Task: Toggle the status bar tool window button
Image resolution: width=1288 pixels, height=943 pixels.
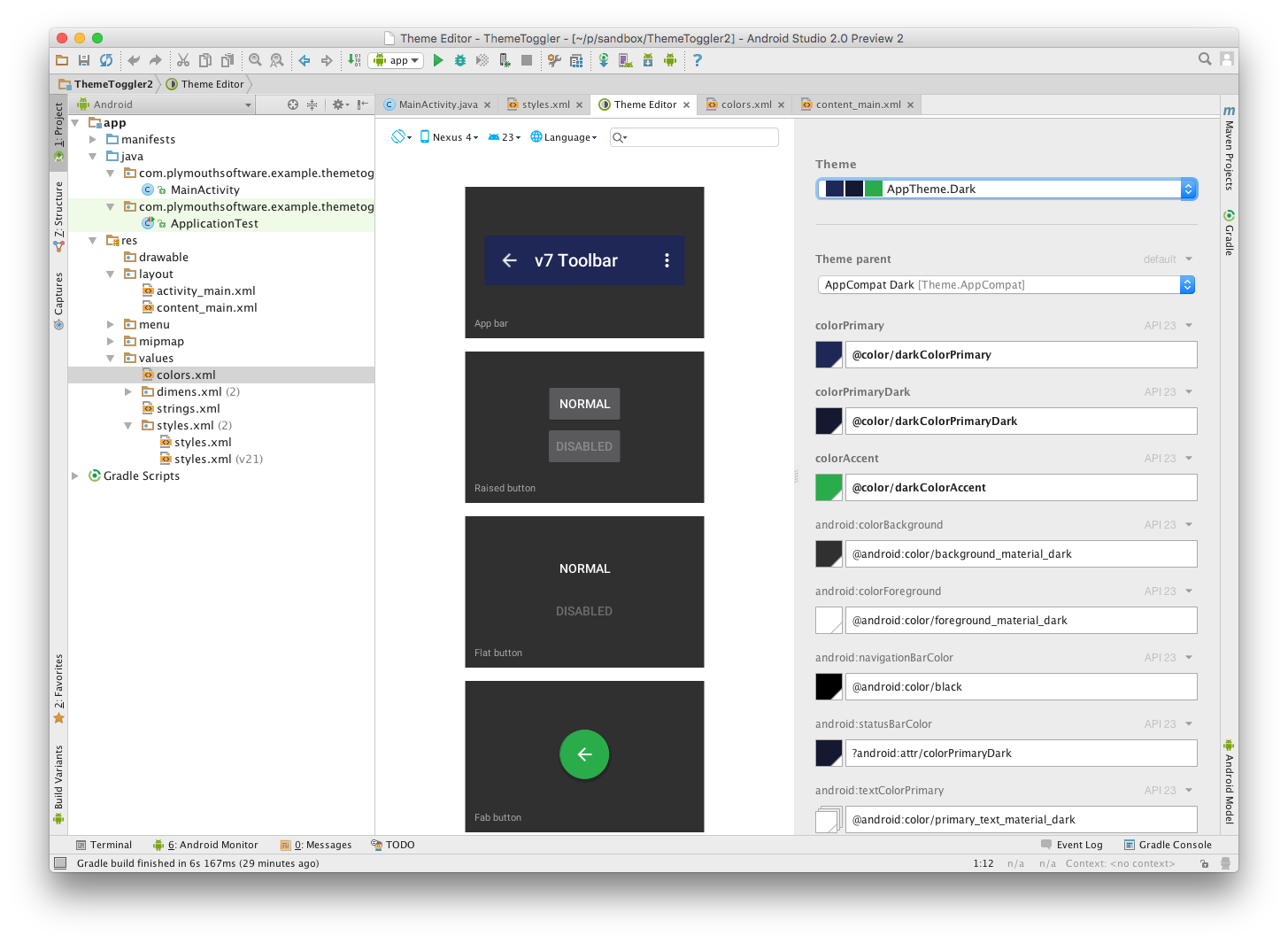Action: (60, 863)
